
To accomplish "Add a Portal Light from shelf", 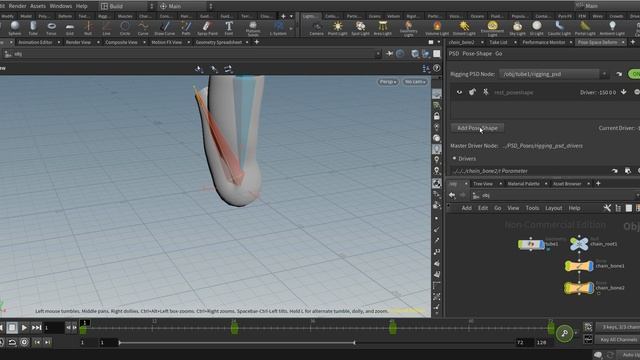I will pos(585,28).
